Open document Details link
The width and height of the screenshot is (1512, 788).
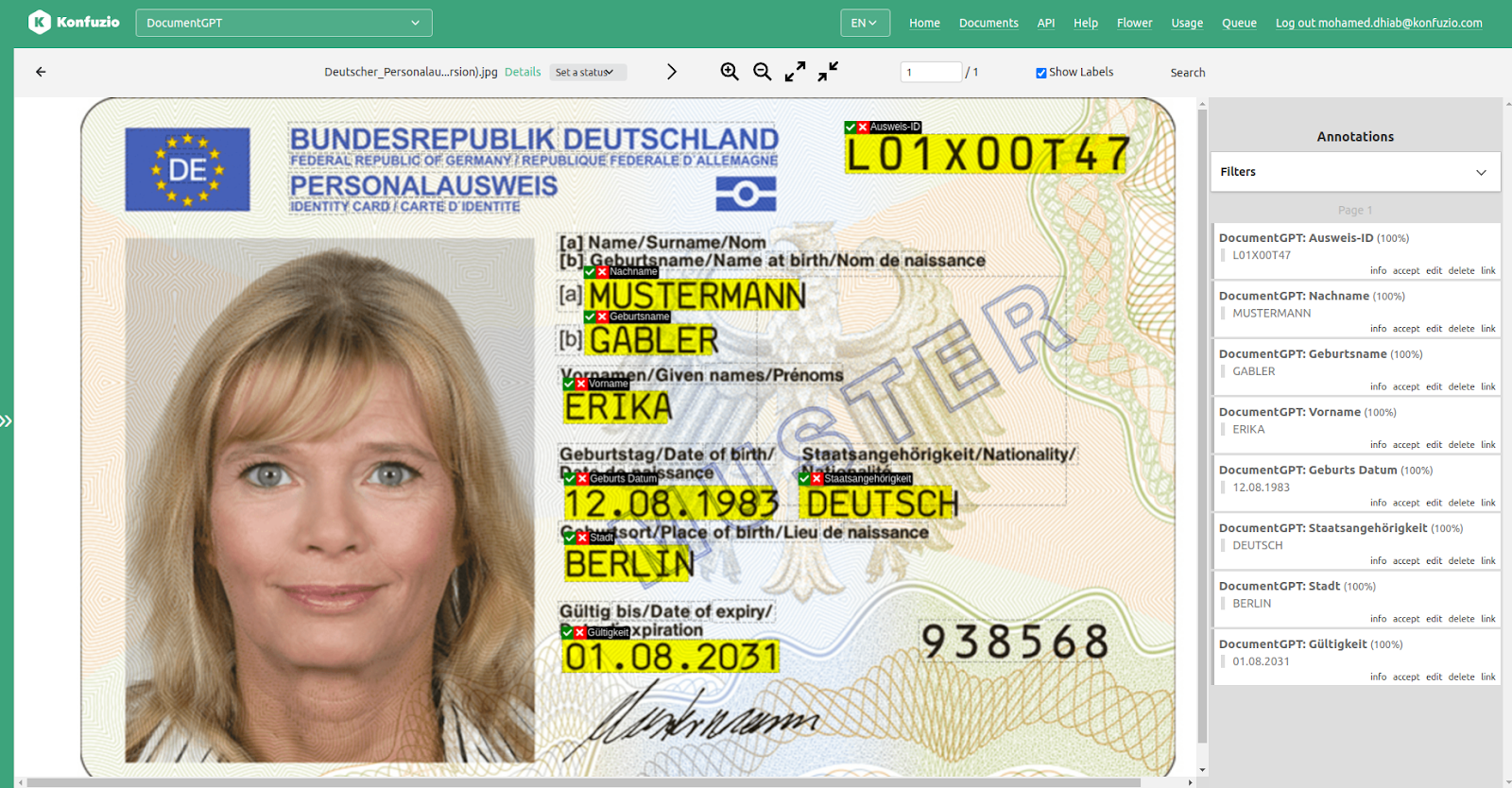(x=523, y=72)
